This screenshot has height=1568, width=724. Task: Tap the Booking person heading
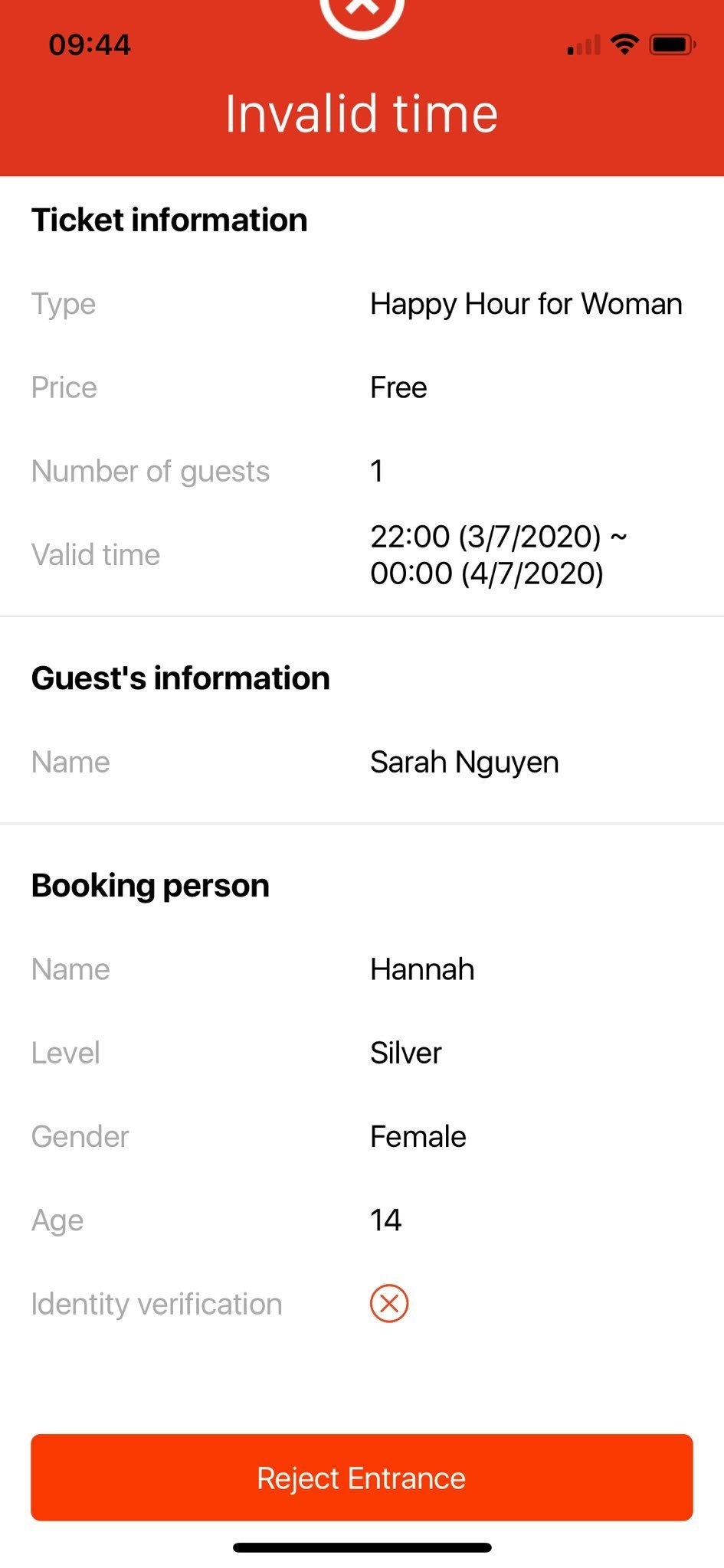click(150, 886)
